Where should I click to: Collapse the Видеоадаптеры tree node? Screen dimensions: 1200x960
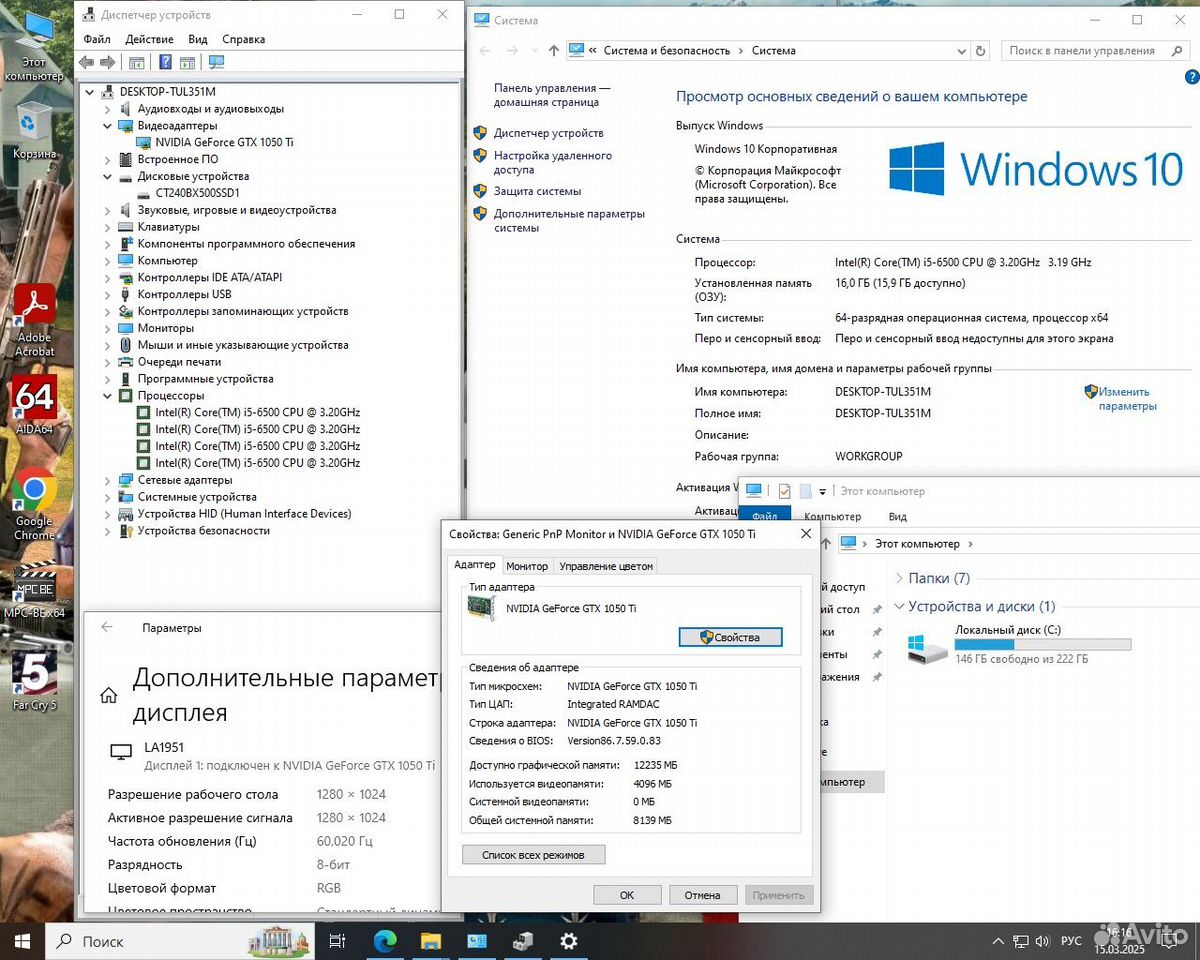pos(108,126)
